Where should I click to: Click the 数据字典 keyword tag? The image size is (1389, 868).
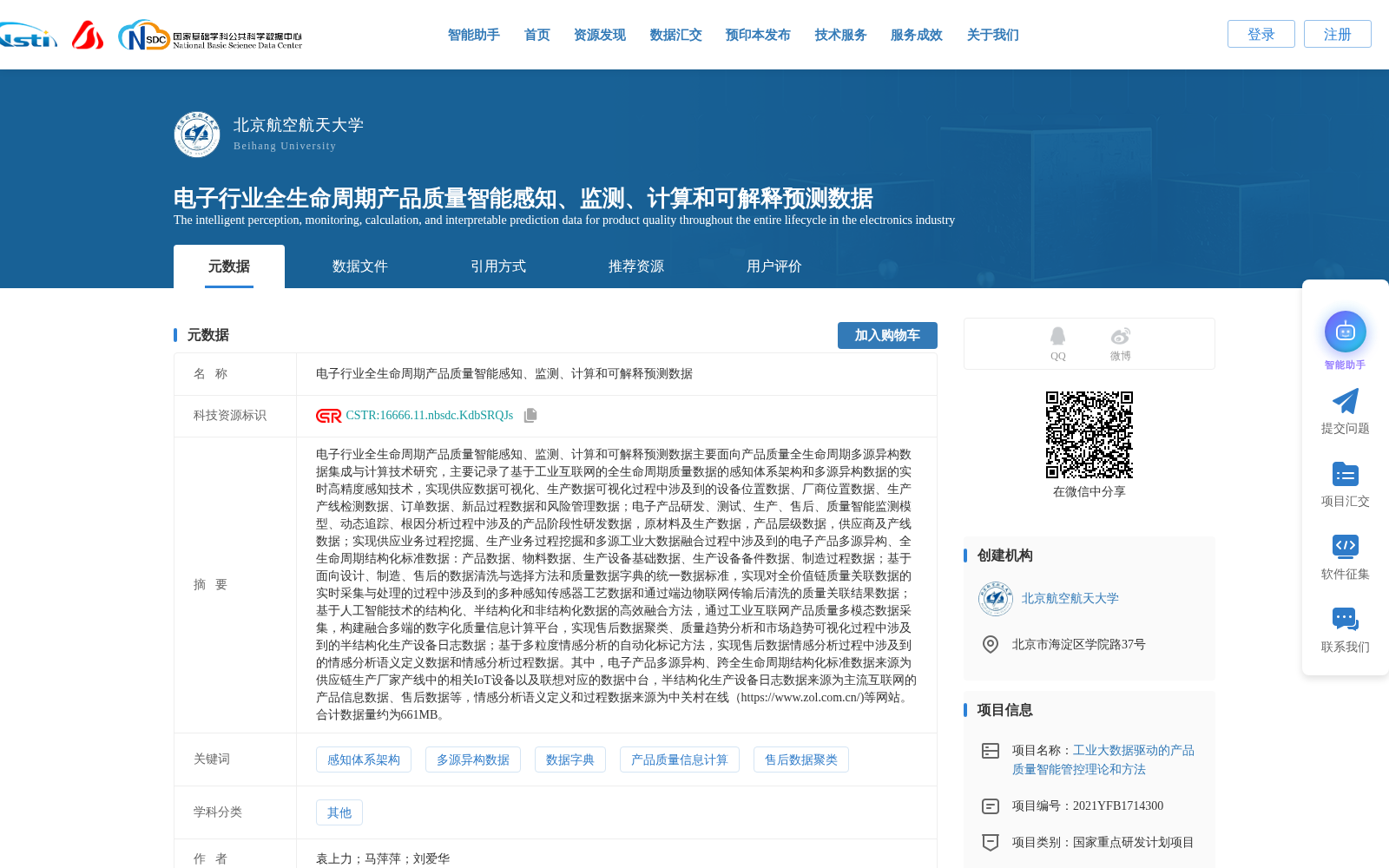(x=570, y=759)
